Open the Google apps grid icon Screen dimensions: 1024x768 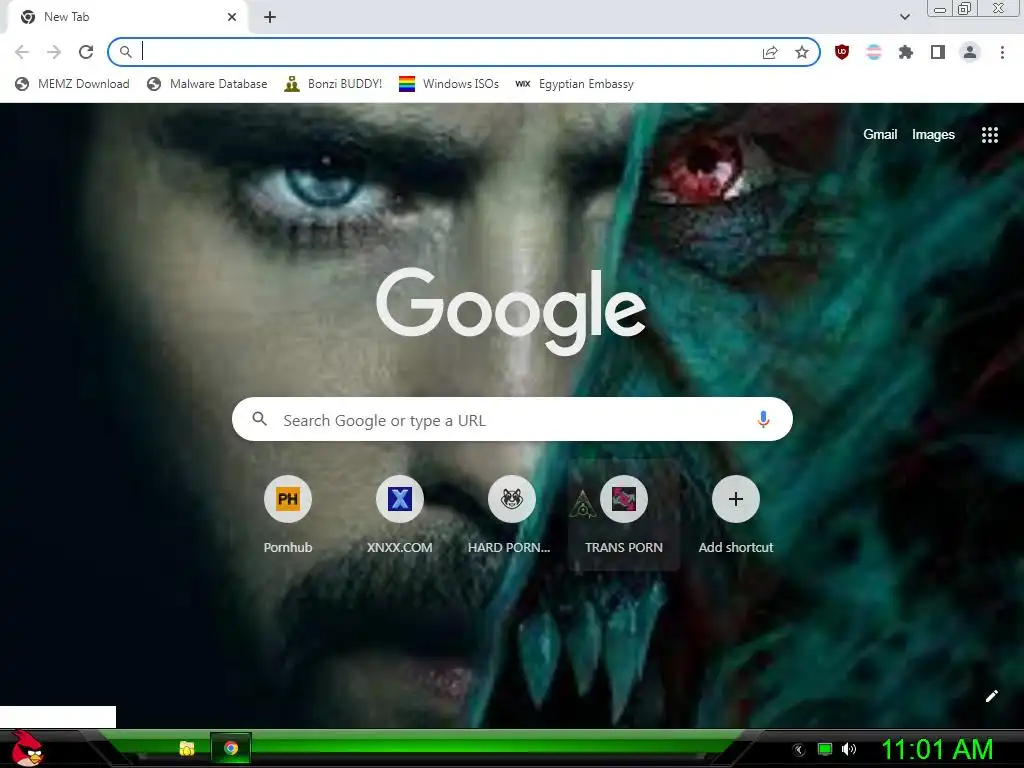point(989,135)
